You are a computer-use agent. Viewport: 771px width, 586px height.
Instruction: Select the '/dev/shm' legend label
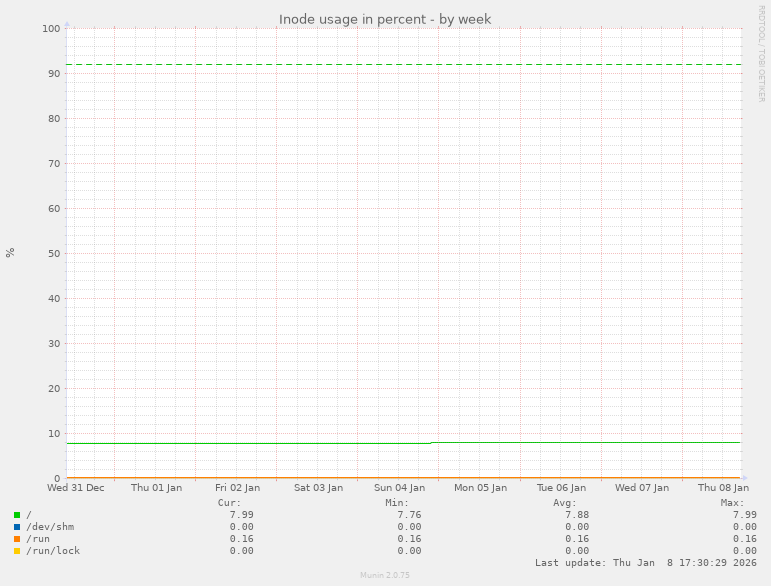pos(50,527)
